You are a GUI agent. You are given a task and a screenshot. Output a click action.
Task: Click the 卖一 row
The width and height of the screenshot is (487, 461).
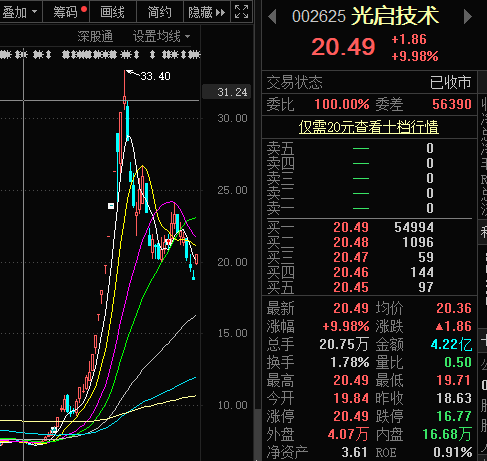point(369,208)
